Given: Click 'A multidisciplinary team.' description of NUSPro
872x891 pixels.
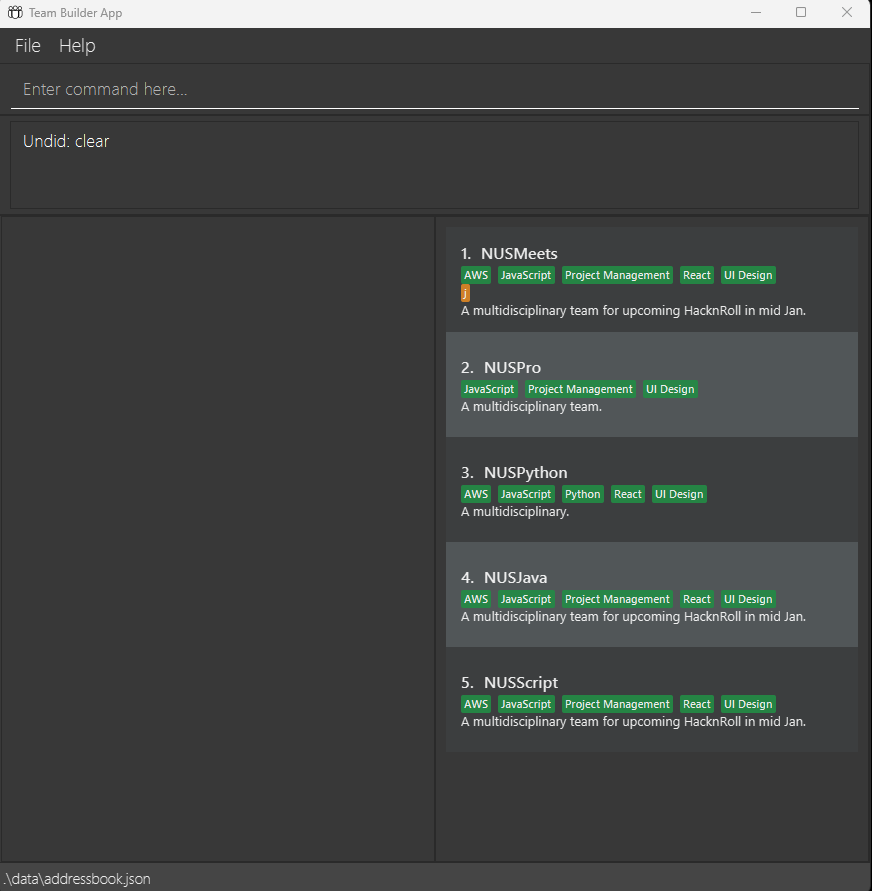Looking at the screenshot, I should coord(531,407).
